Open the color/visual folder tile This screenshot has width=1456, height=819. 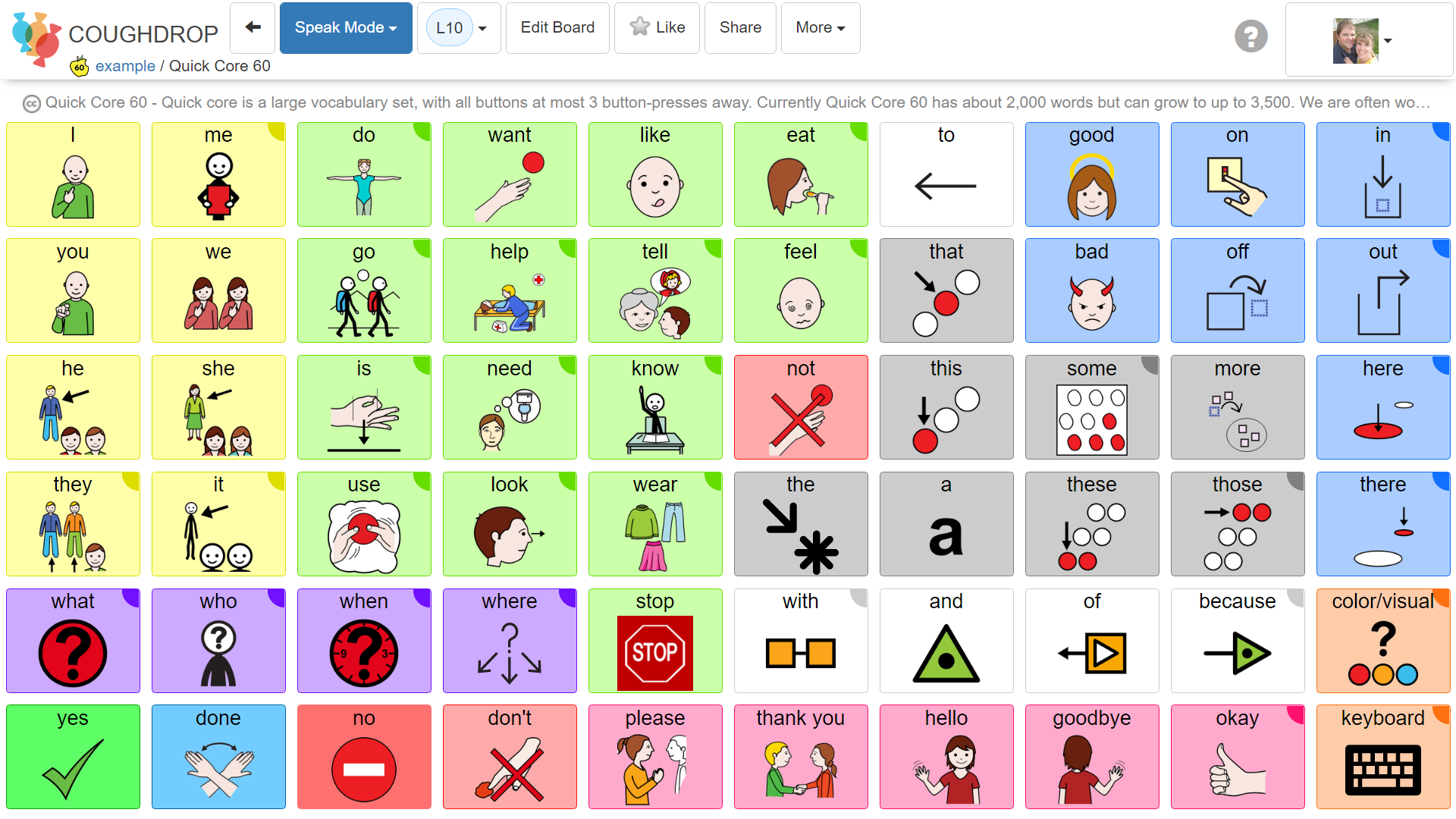click(x=1382, y=640)
